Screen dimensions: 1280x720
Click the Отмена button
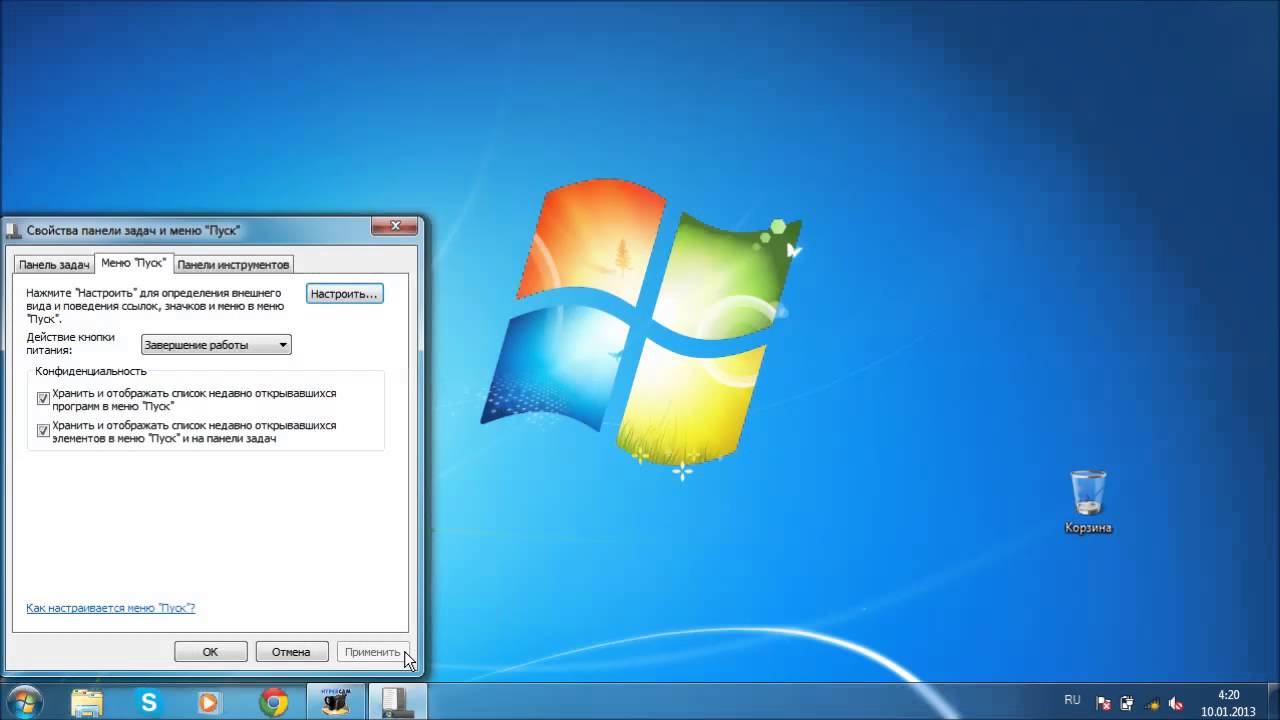tap(291, 651)
